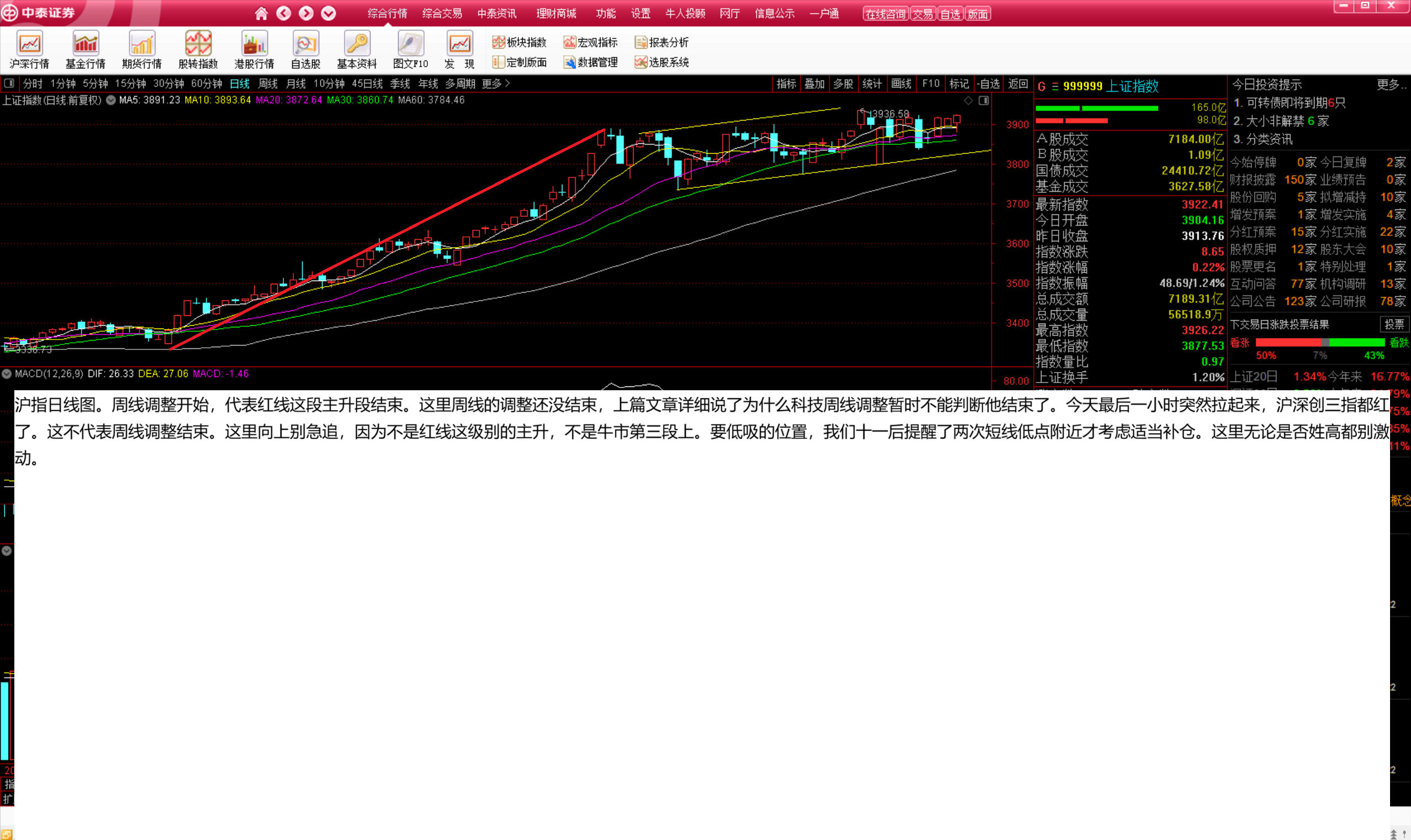Click the round down-arrow navigation icon

(329, 13)
